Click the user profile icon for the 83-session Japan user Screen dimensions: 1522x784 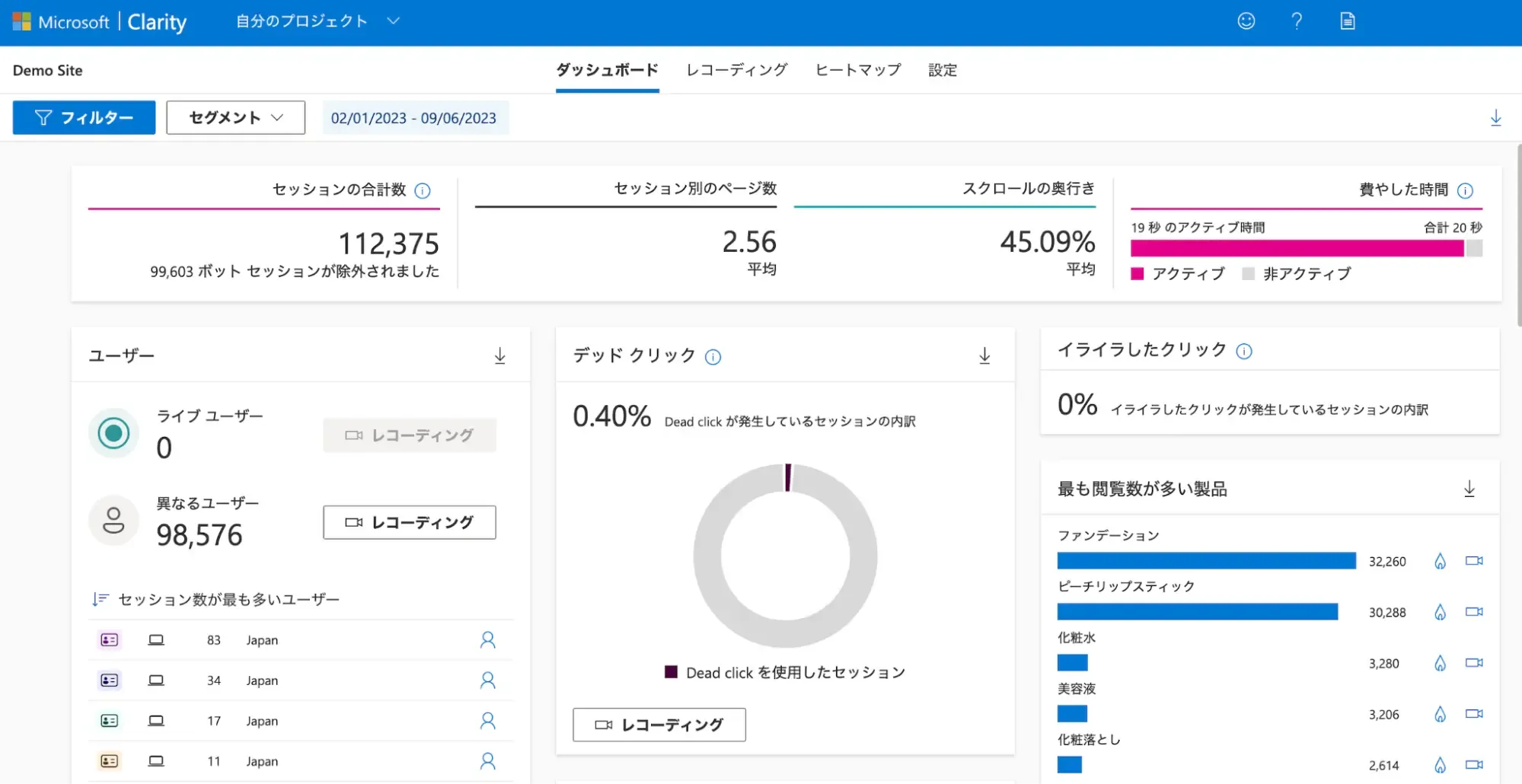pyautogui.click(x=487, y=639)
